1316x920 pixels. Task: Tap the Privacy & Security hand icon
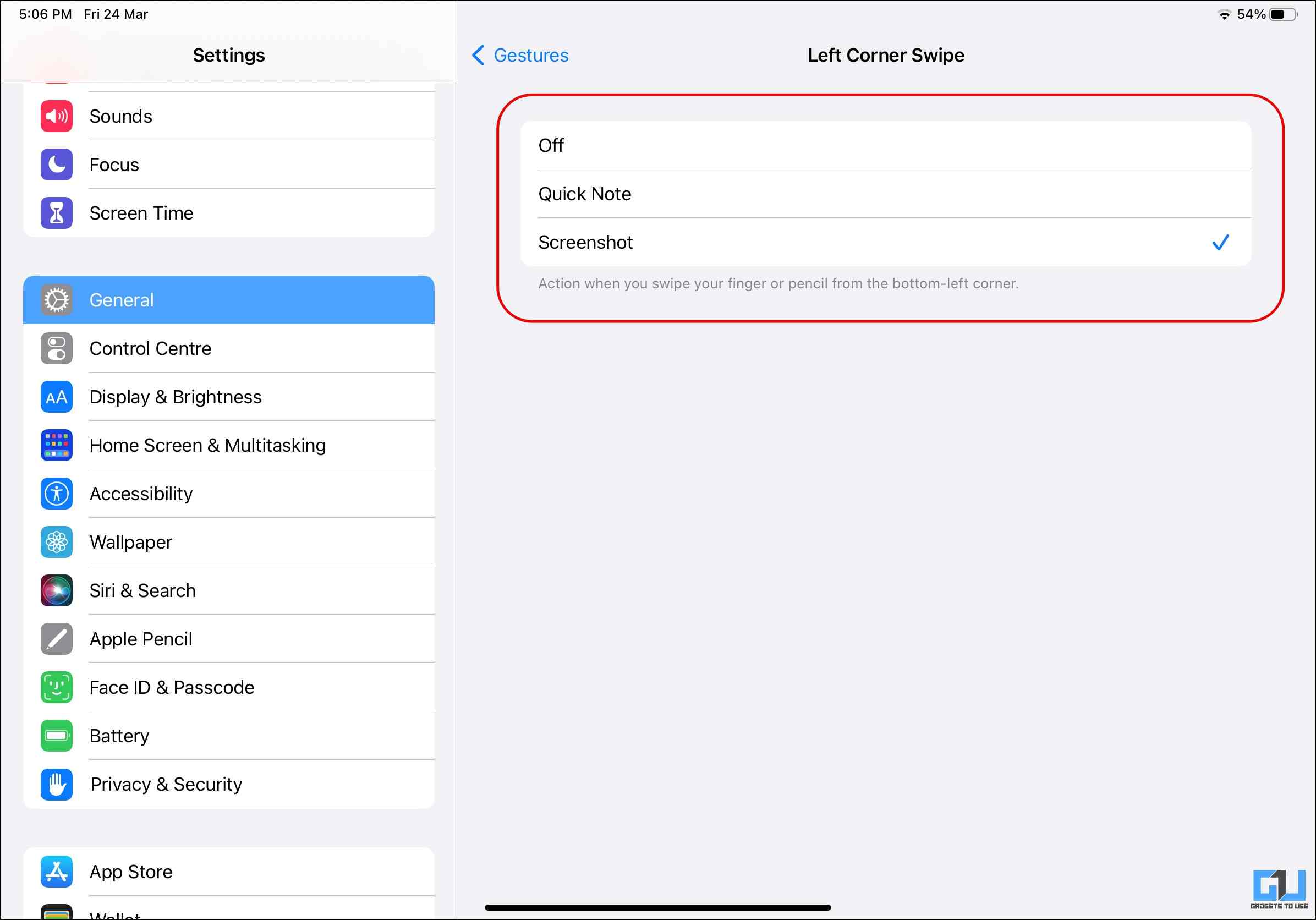pos(56,785)
